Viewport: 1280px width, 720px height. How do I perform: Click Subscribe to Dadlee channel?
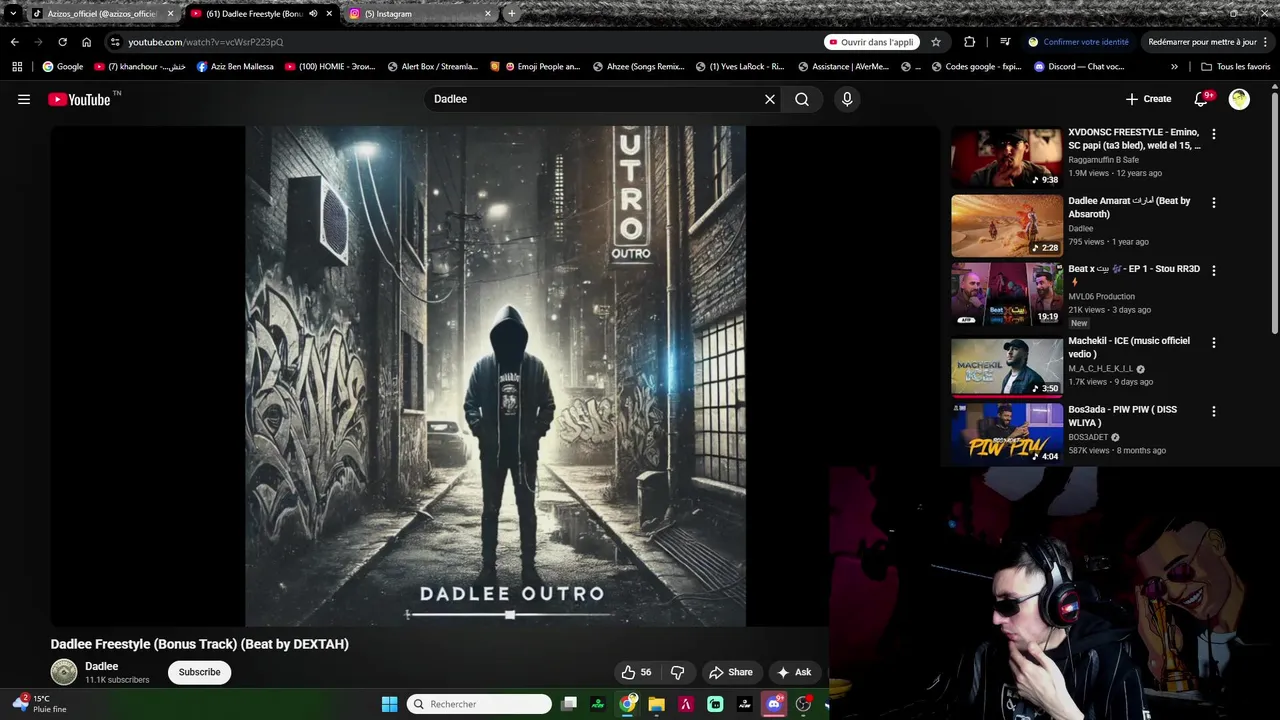click(199, 672)
